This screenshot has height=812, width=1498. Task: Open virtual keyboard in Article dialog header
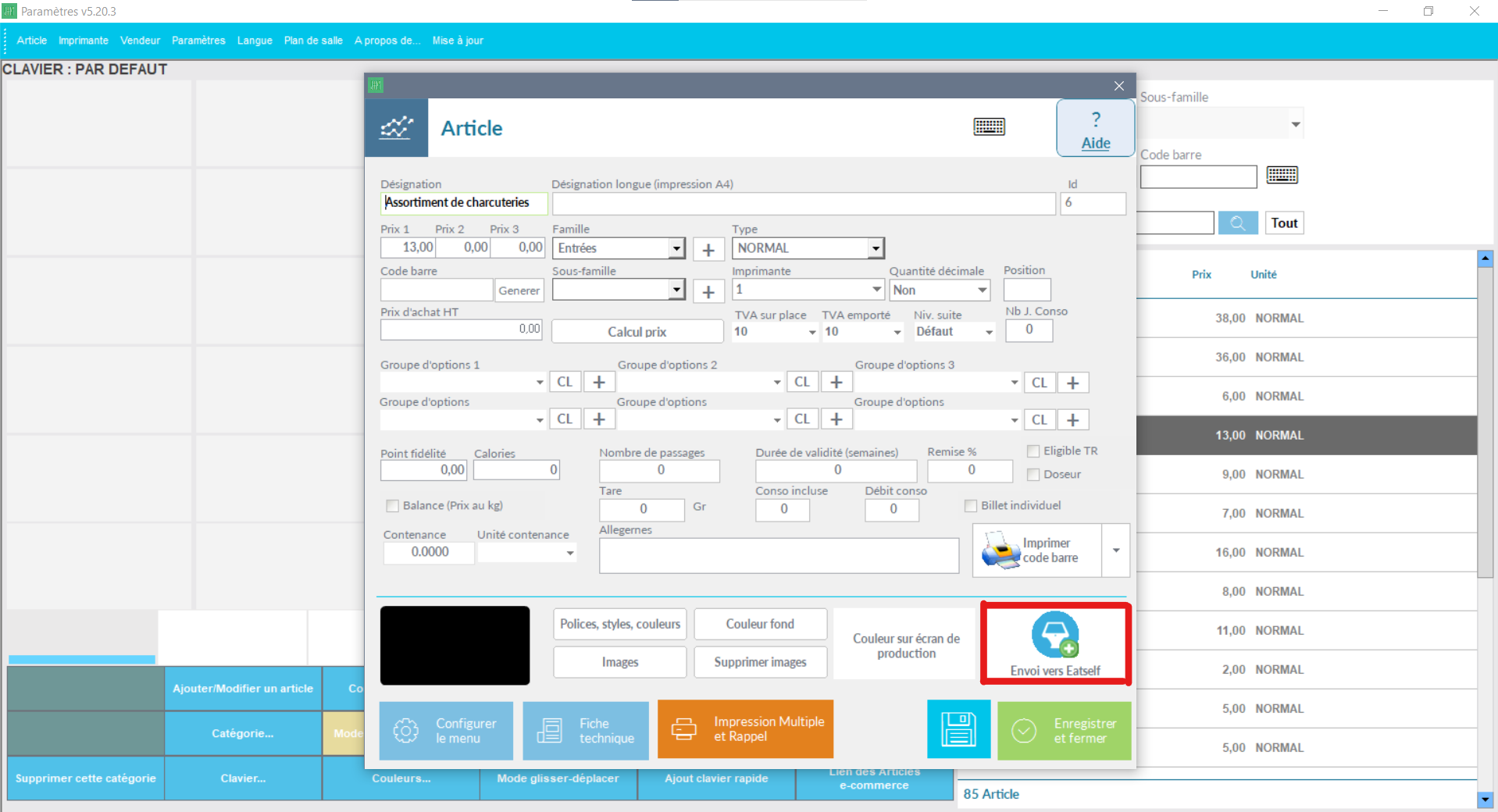pyautogui.click(x=989, y=126)
